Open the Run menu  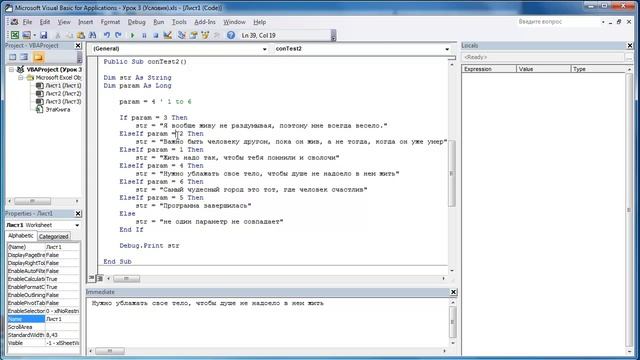[x=158, y=22]
